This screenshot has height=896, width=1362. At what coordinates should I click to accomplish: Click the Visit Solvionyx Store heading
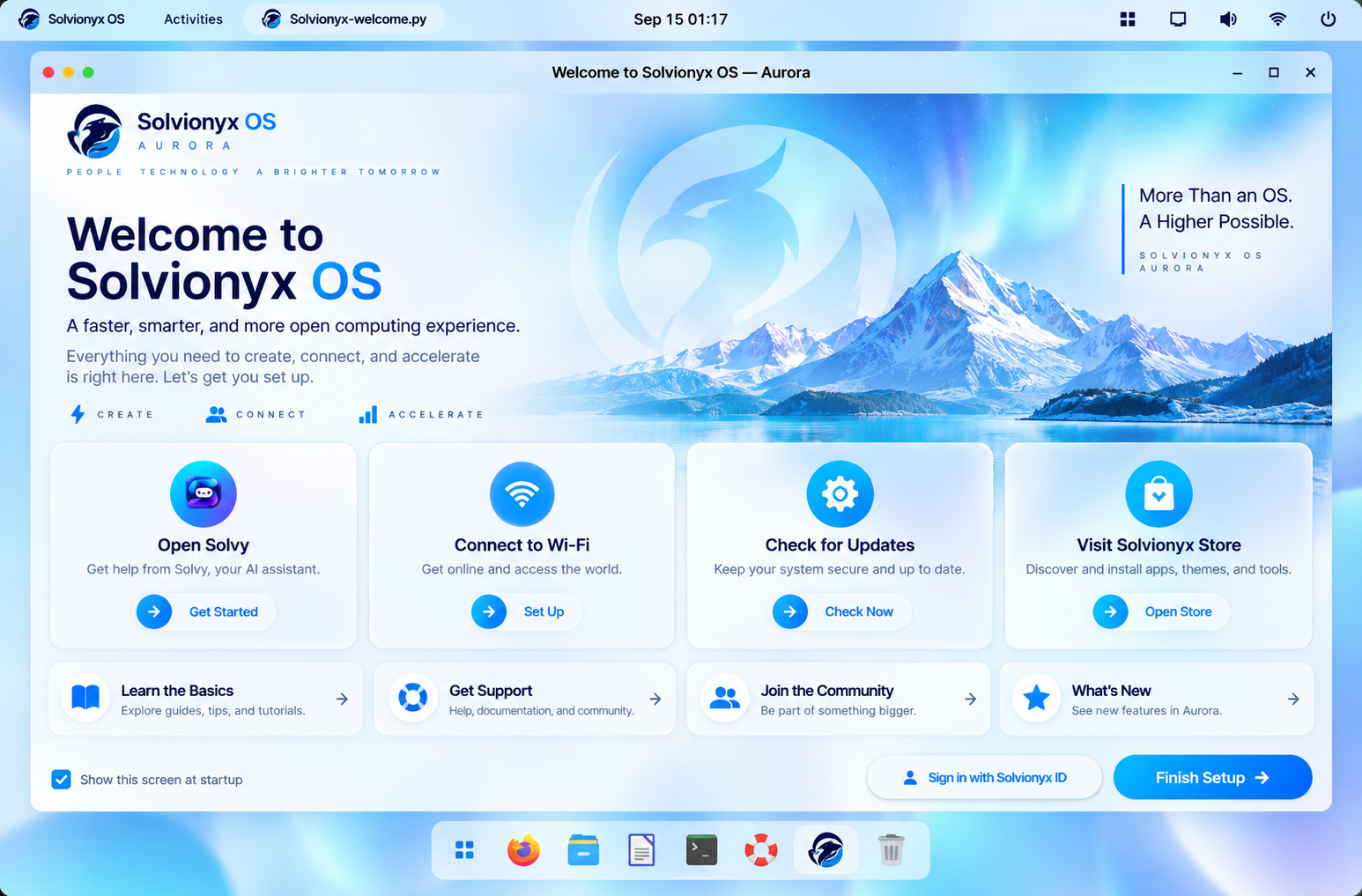point(1158,545)
